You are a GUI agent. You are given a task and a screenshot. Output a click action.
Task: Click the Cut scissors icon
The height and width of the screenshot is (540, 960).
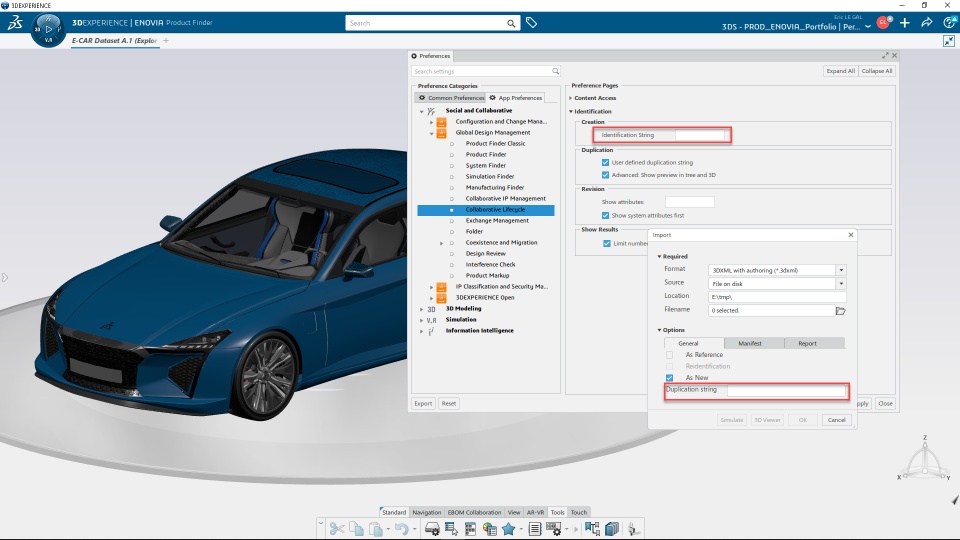pos(337,528)
